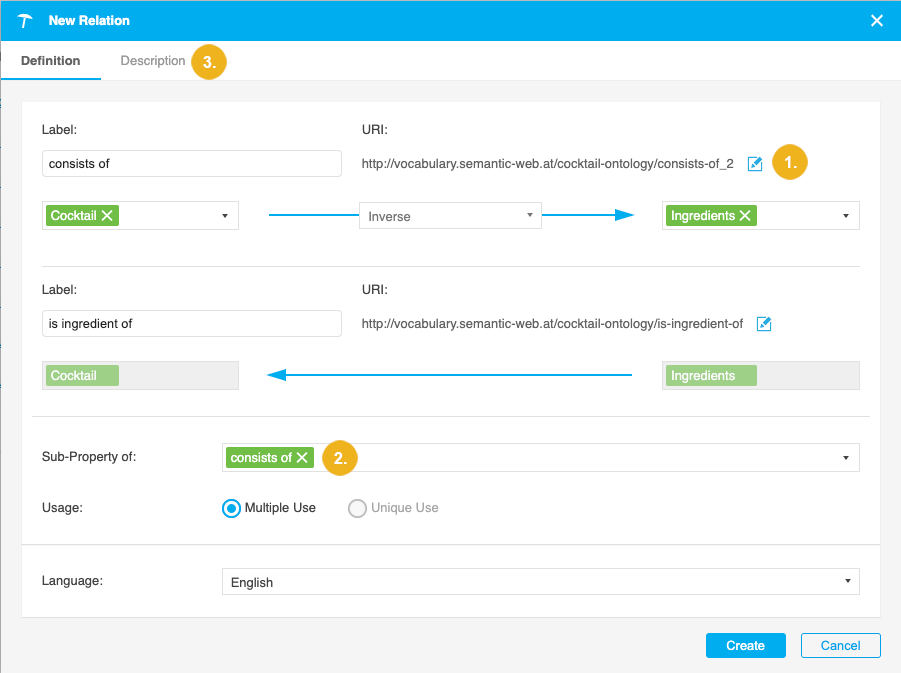Select the Unique Use radio button
The width and height of the screenshot is (901, 673).
click(357, 508)
